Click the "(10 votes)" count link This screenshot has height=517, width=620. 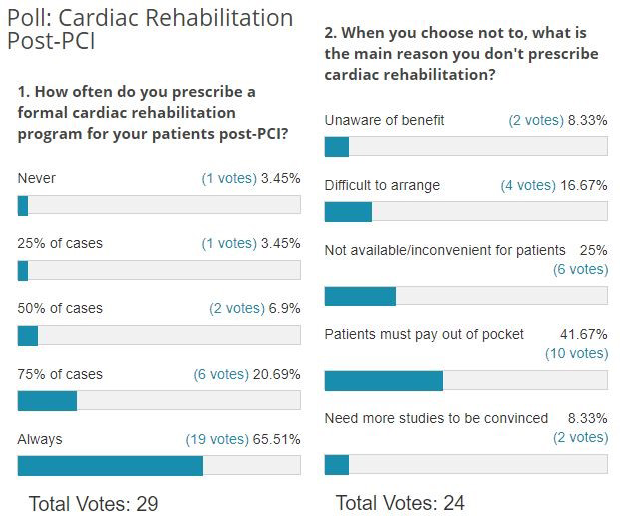tap(576, 353)
